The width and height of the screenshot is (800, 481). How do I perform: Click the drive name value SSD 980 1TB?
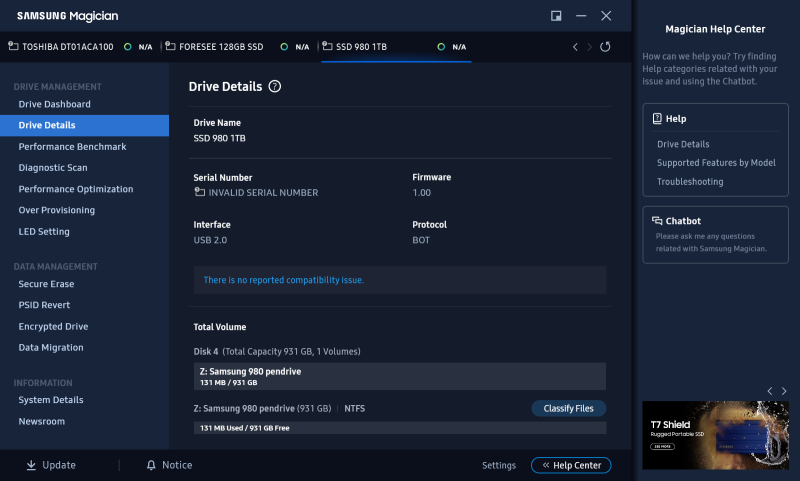[x=219, y=138]
